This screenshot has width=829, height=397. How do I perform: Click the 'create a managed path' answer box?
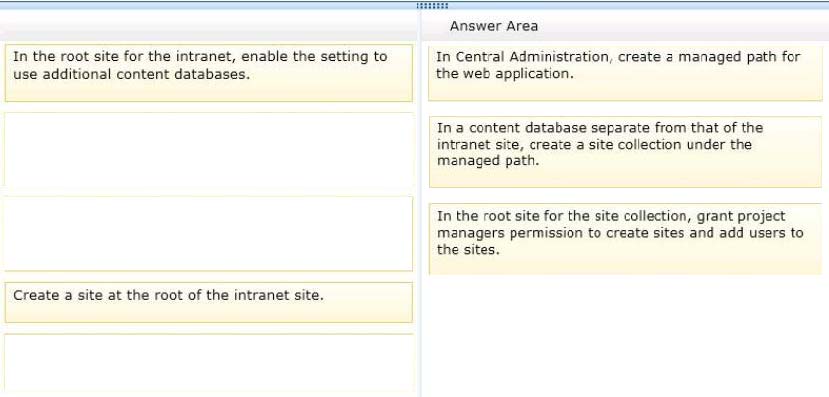[x=625, y=72]
